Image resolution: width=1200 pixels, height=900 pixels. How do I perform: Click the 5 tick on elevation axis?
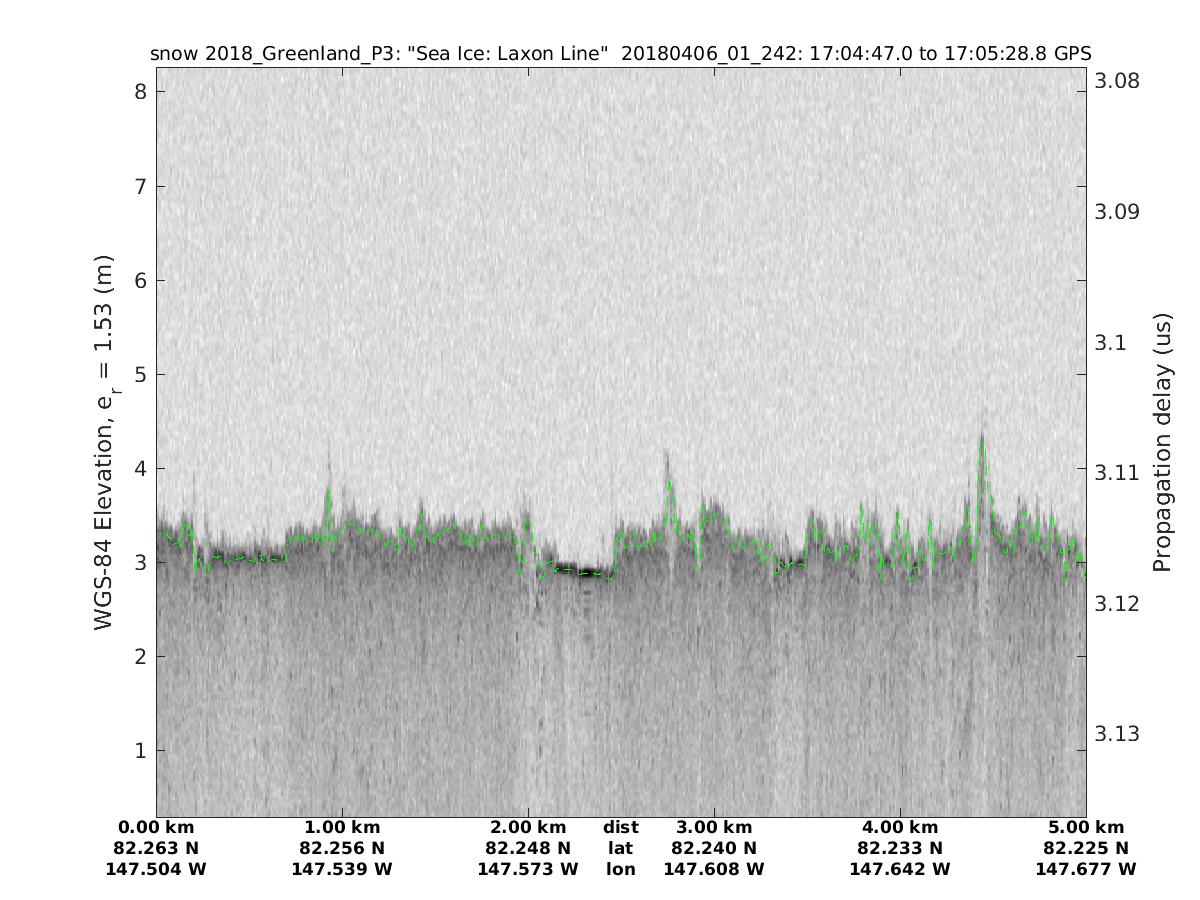point(142,374)
